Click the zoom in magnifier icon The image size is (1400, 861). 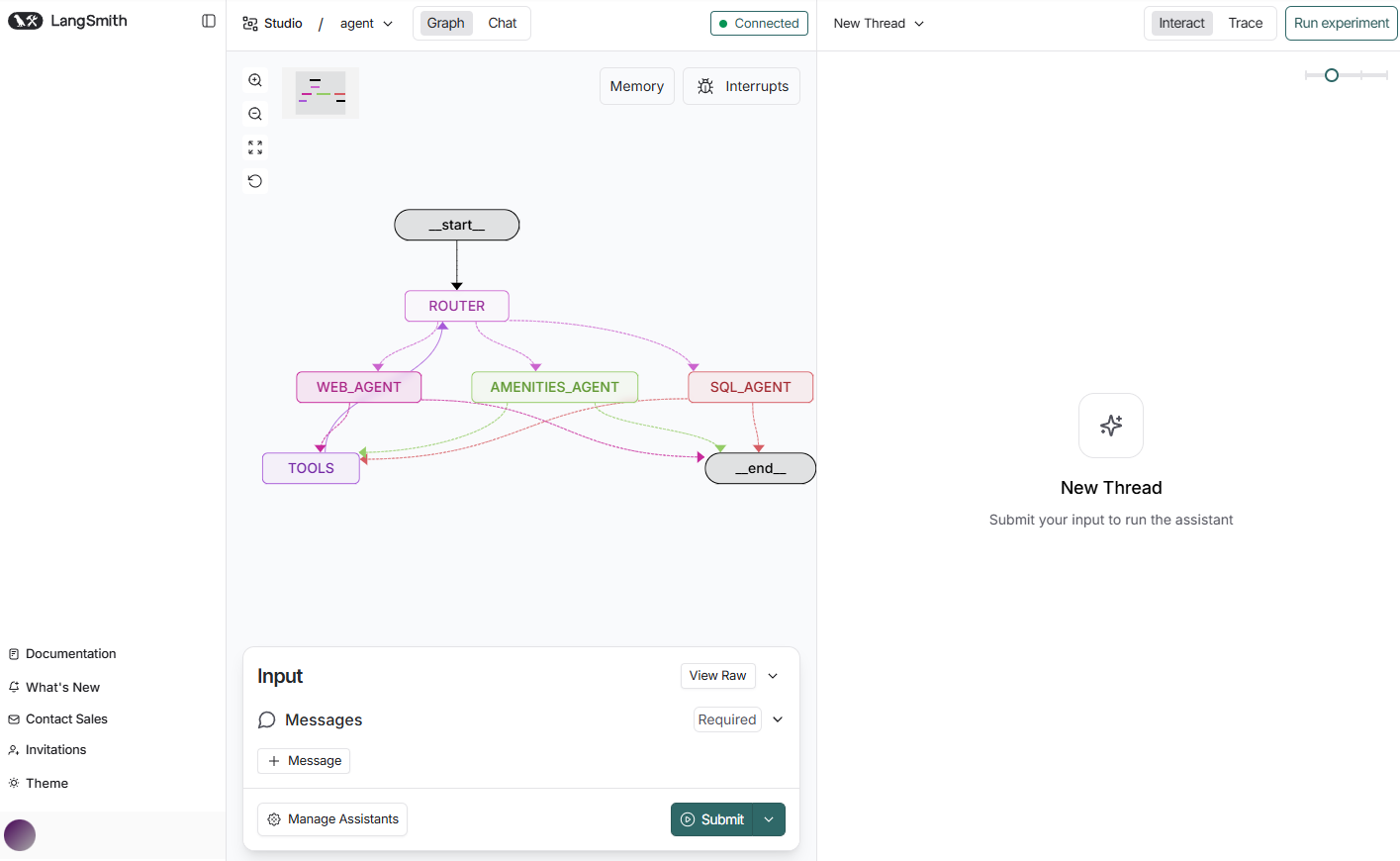255,80
